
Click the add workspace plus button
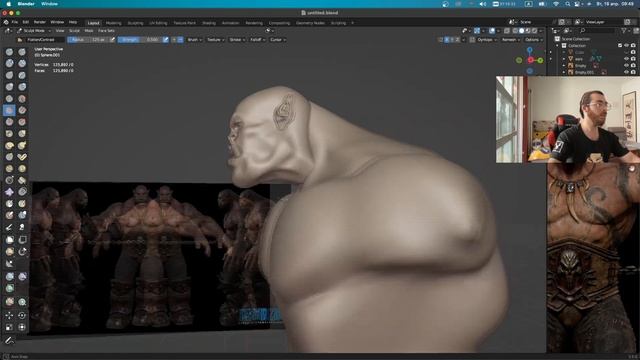353,23
